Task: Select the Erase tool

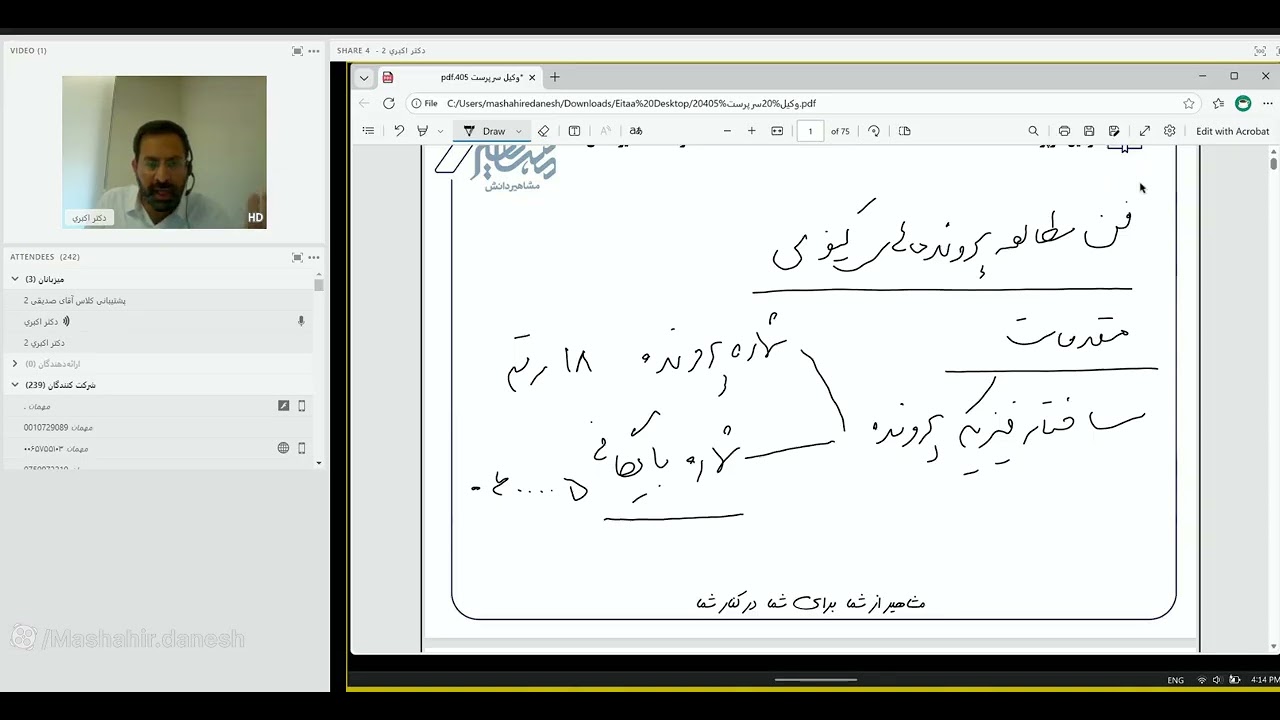Action: click(543, 131)
